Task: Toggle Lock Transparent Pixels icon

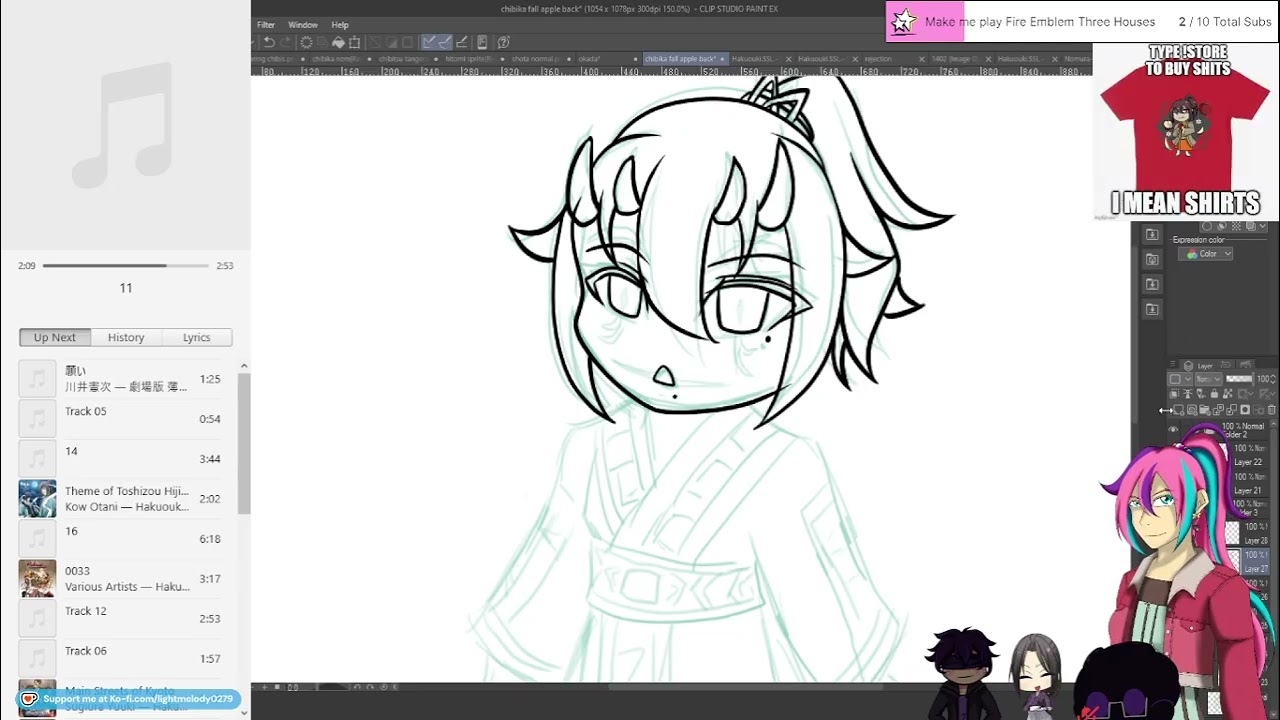Action: pos(1227,394)
